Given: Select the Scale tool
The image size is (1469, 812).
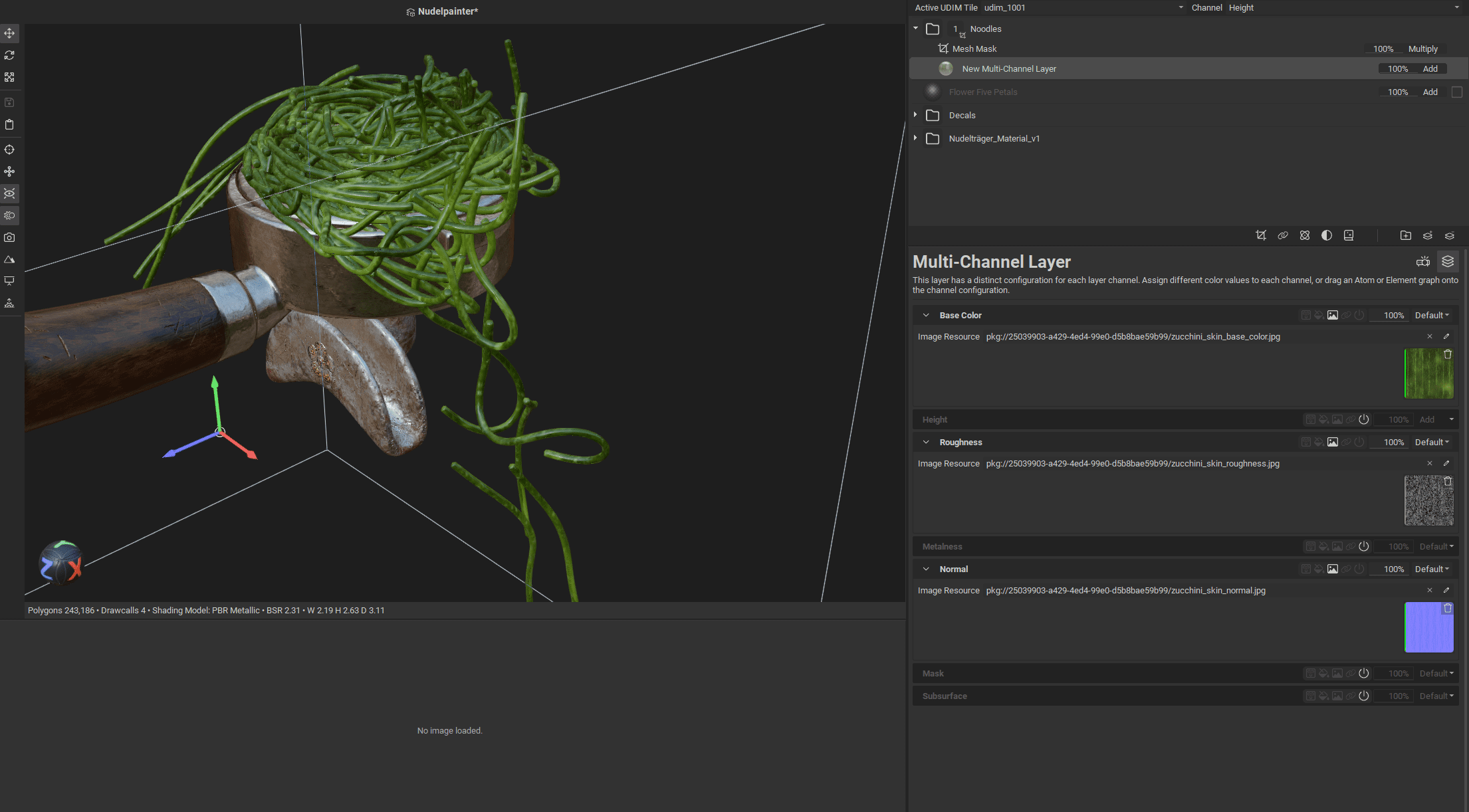Looking at the screenshot, I should [x=10, y=77].
